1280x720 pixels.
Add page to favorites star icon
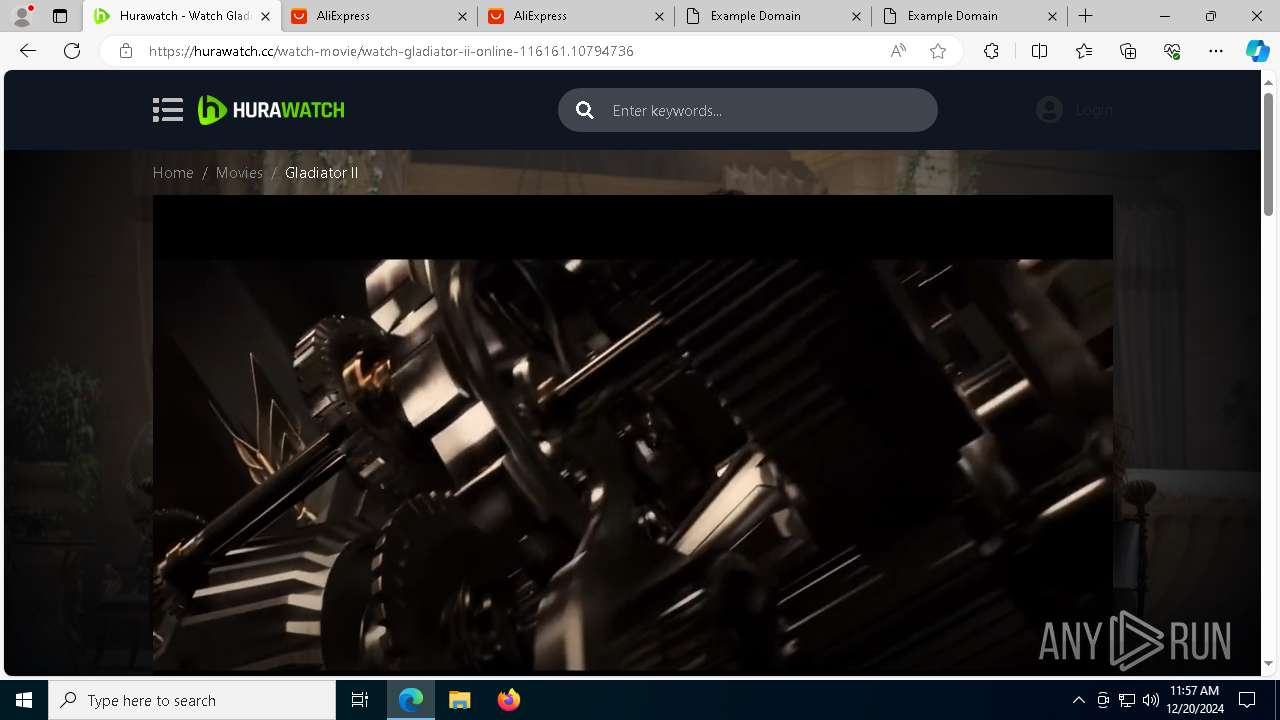click(x=938, y=51)
